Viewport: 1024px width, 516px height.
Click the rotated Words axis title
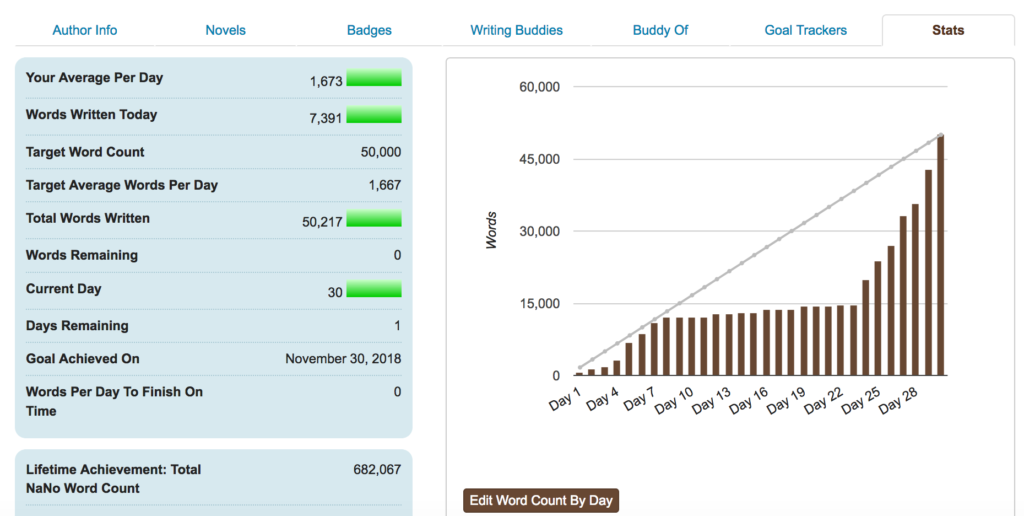pos(492,230)
